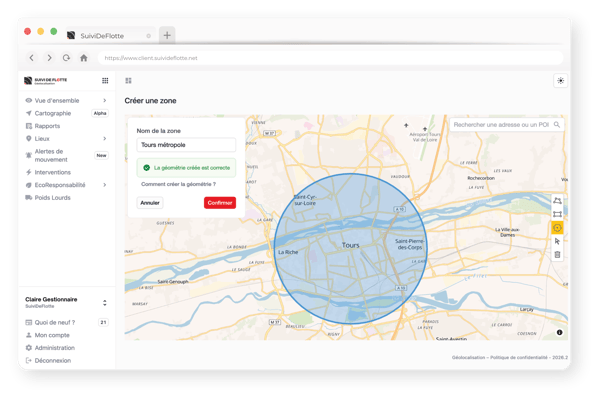Open Quoi de neuf ?
Viewport: 600px width, 399px height.
pyautogui.click(x=55, y=322)
